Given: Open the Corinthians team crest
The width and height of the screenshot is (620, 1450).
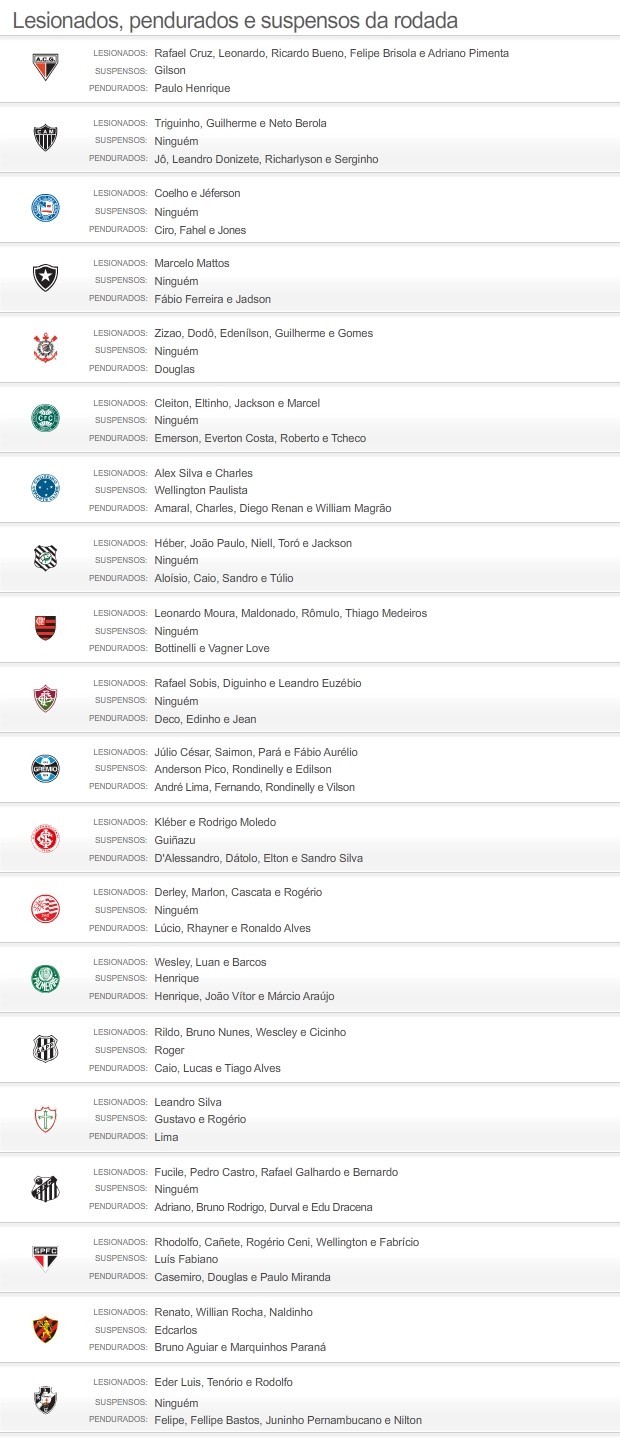Looking at the screenshot, I should (x=45, y=348).
